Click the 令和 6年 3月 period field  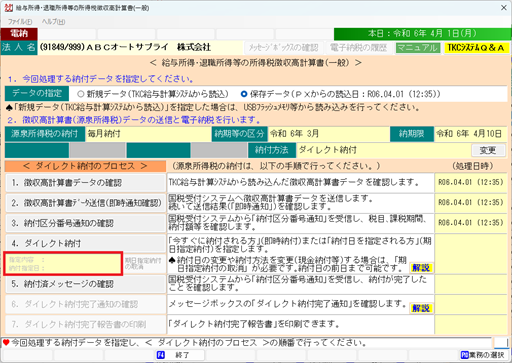coord(328,134)
